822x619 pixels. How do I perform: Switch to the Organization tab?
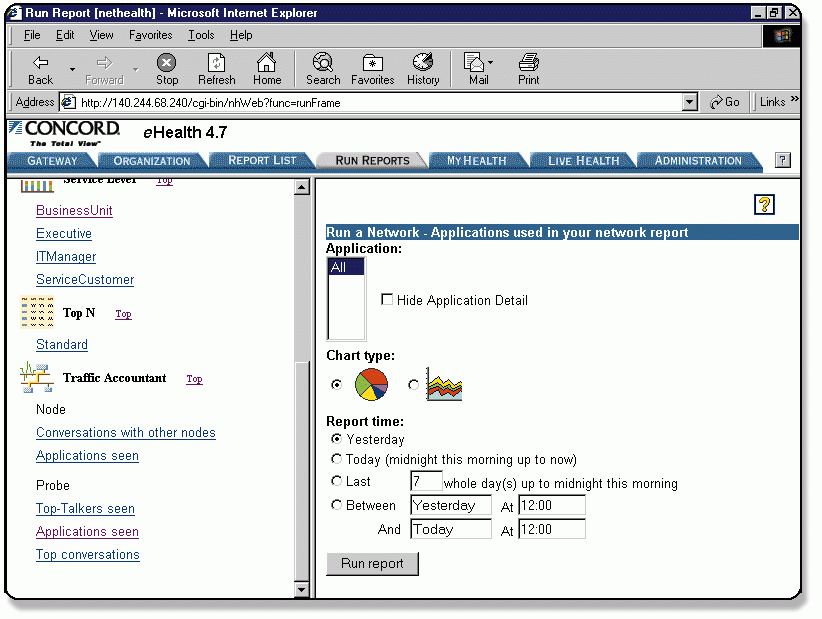pos(152,160)
